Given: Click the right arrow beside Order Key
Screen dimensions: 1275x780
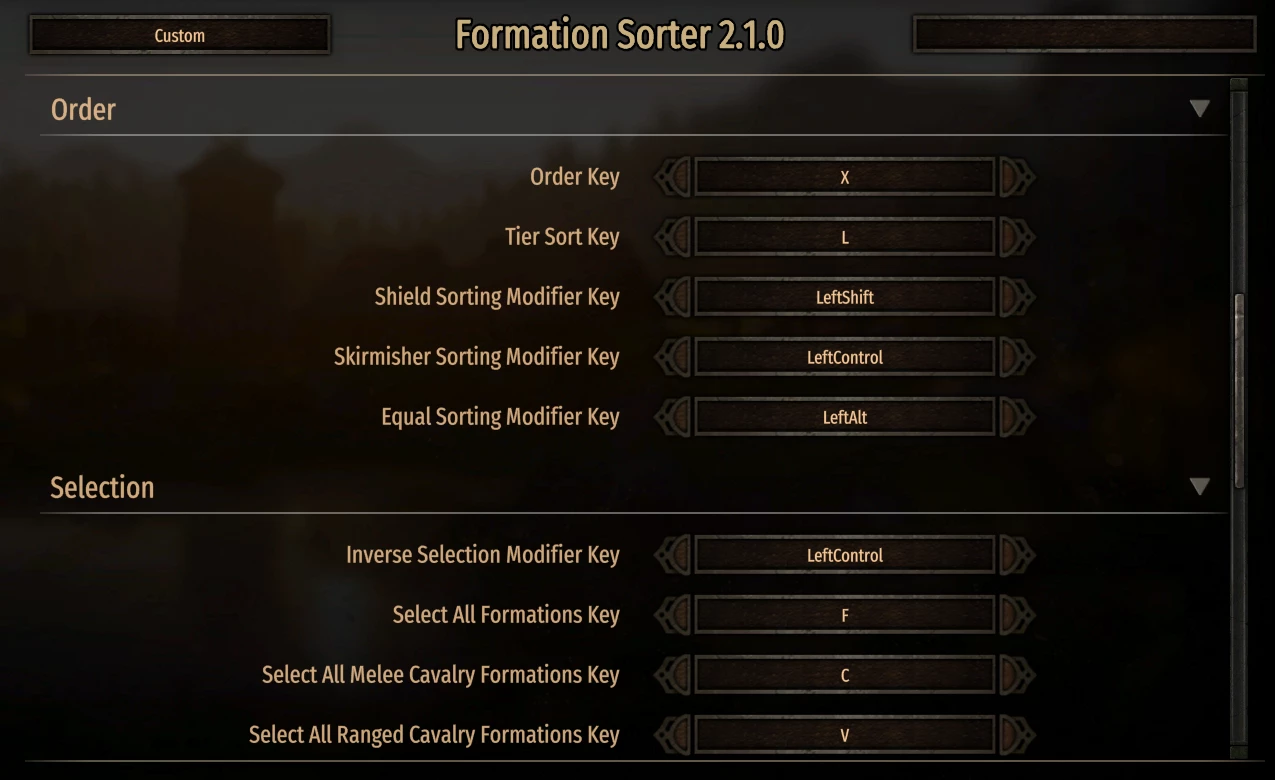Looking at the screenshot, I should pos(1017,178).
